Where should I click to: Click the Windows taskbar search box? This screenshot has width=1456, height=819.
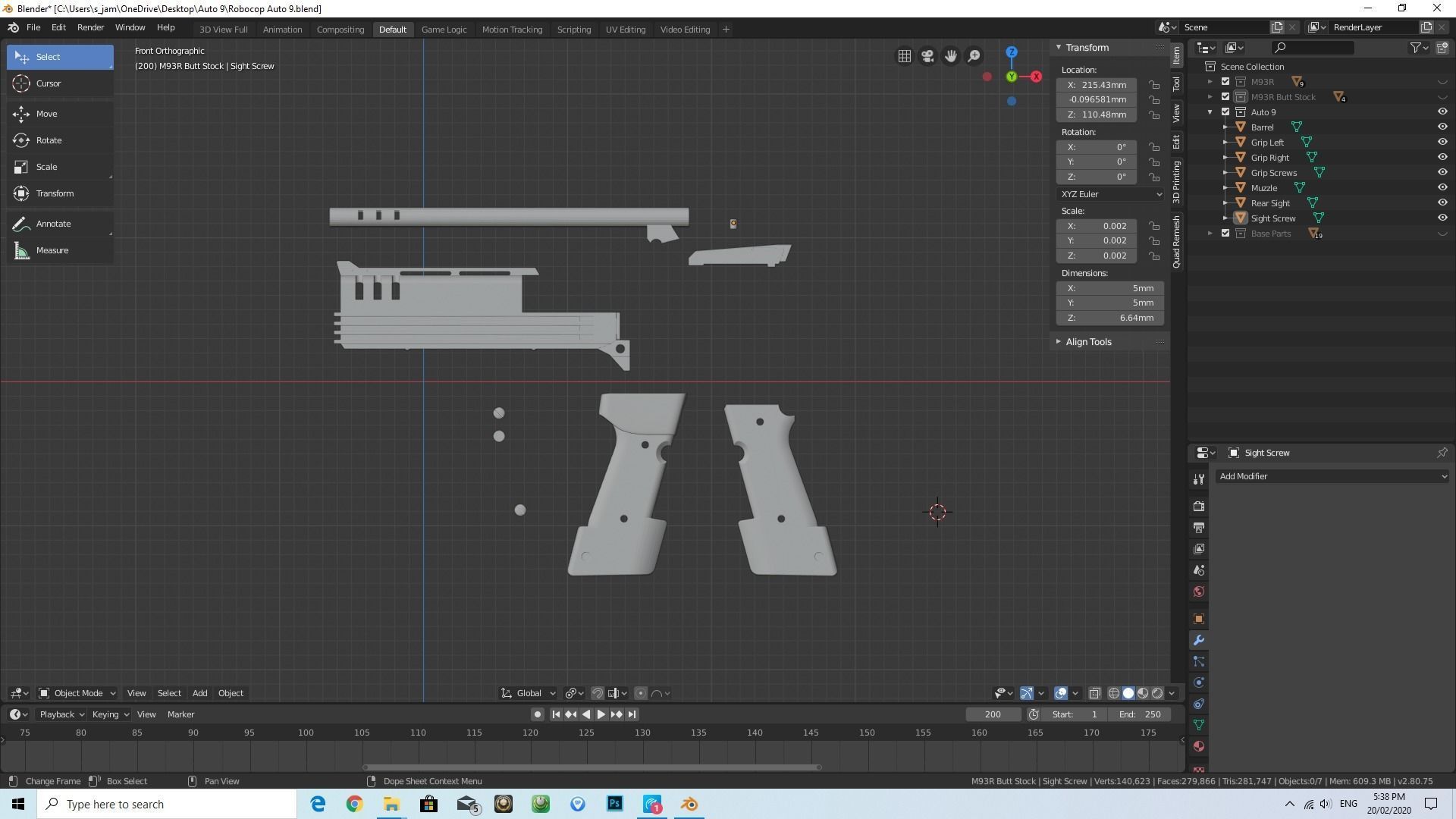click(x=167, y=804)
